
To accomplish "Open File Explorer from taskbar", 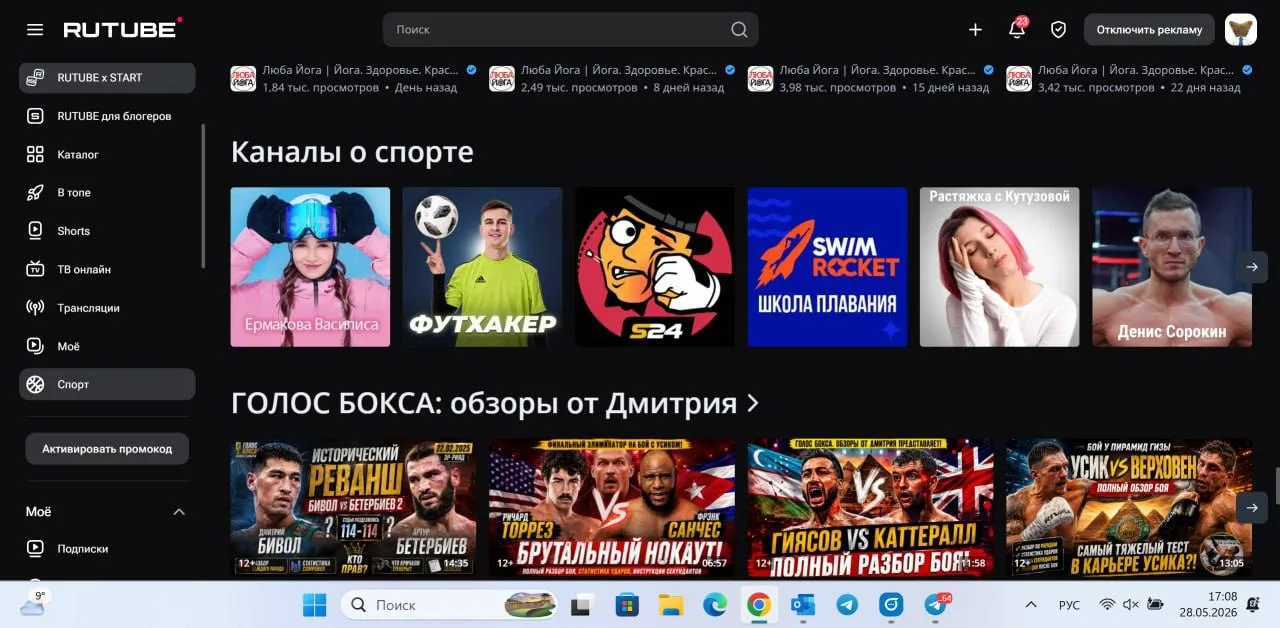I will click(x=670, y=605).
